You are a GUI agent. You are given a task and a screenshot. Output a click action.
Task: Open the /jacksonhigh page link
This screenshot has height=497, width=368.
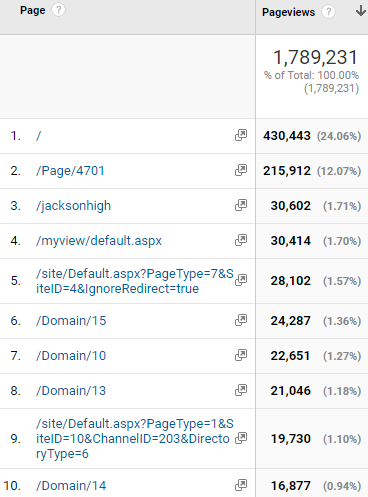(73, 206)
